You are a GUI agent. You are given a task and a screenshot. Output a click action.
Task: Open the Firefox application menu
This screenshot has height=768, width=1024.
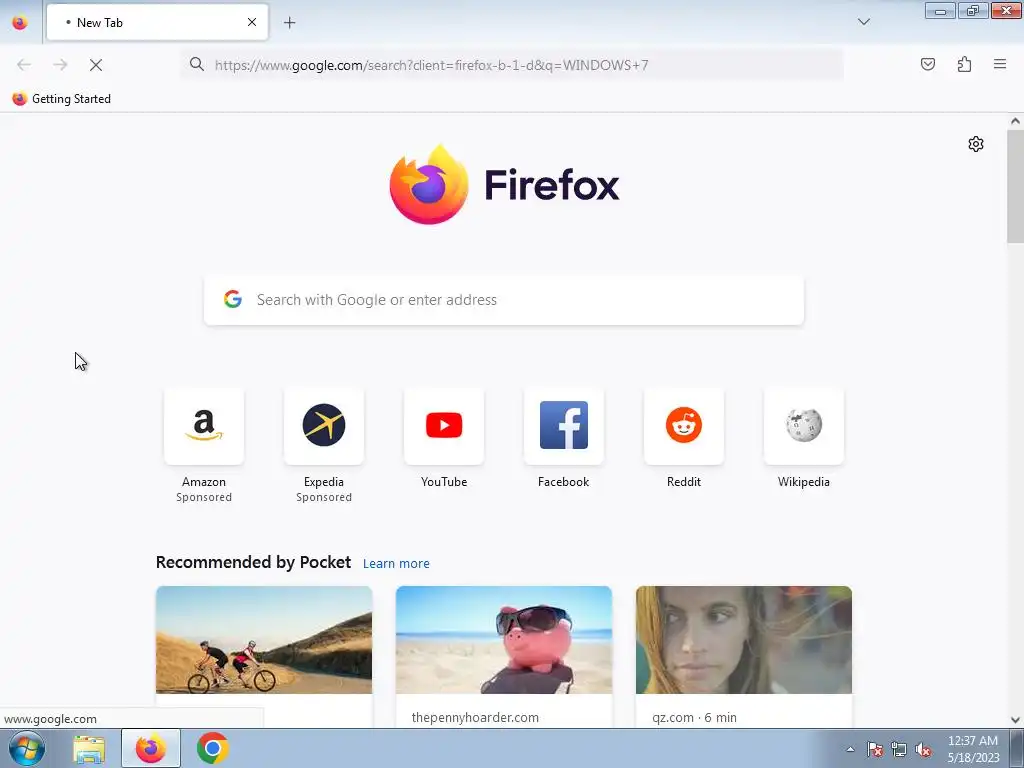pyautogui.click(x=1000, y=64)
